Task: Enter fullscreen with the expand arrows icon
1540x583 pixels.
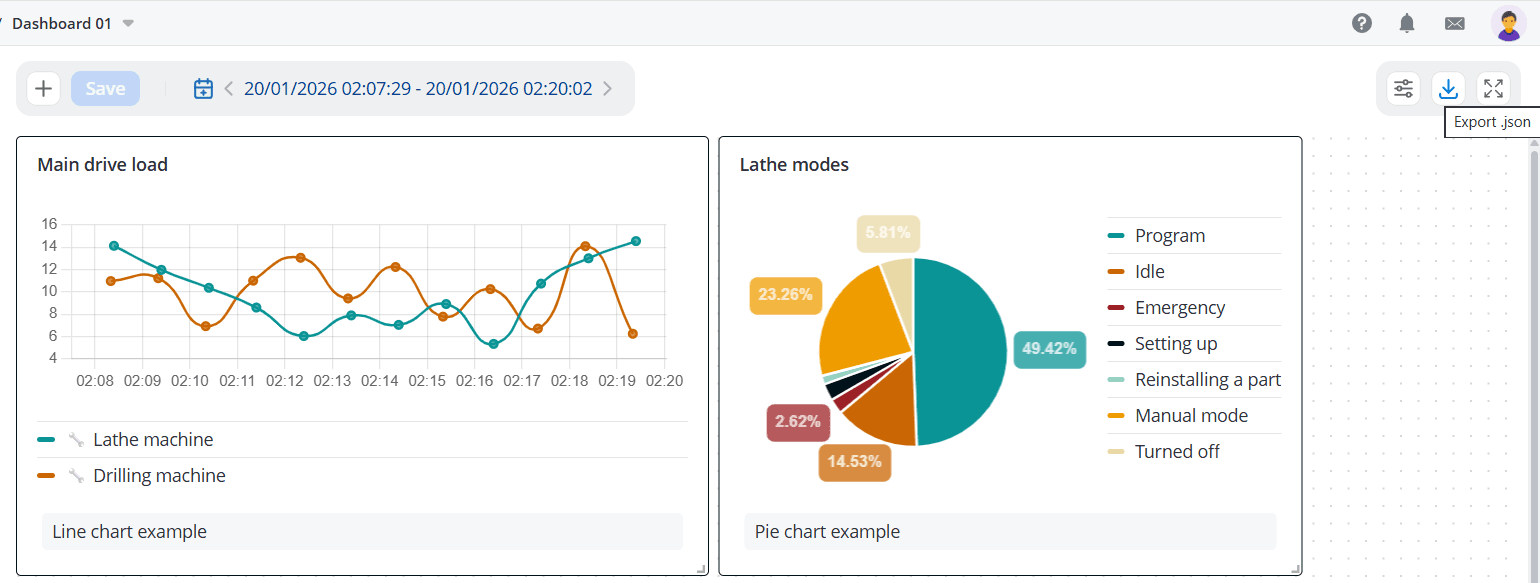Action: tap(1493, 88)
